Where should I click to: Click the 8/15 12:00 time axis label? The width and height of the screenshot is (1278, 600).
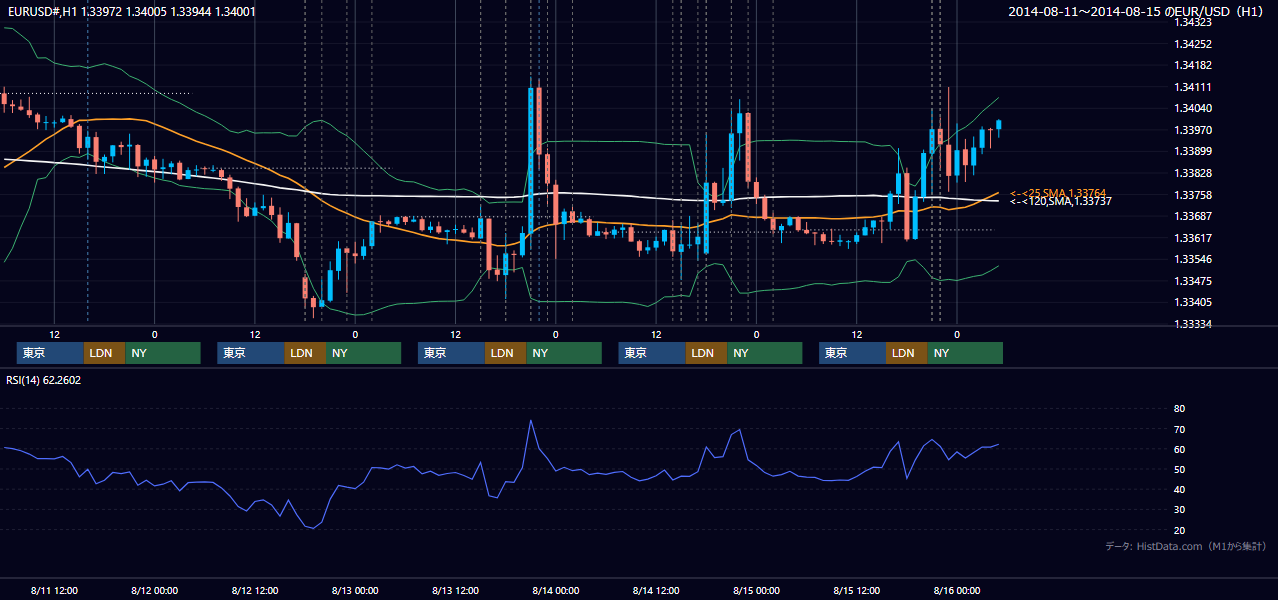858,590
